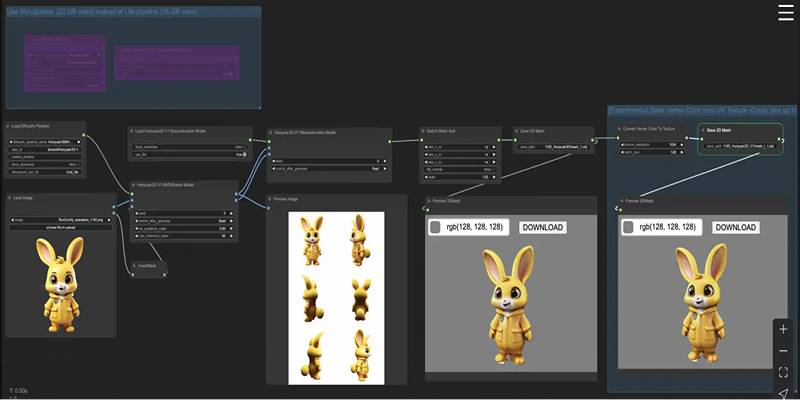Select the next image with the image combo right arrow
Image resolution: width=800 pixels, height=400 pixels.
point(110,220)
